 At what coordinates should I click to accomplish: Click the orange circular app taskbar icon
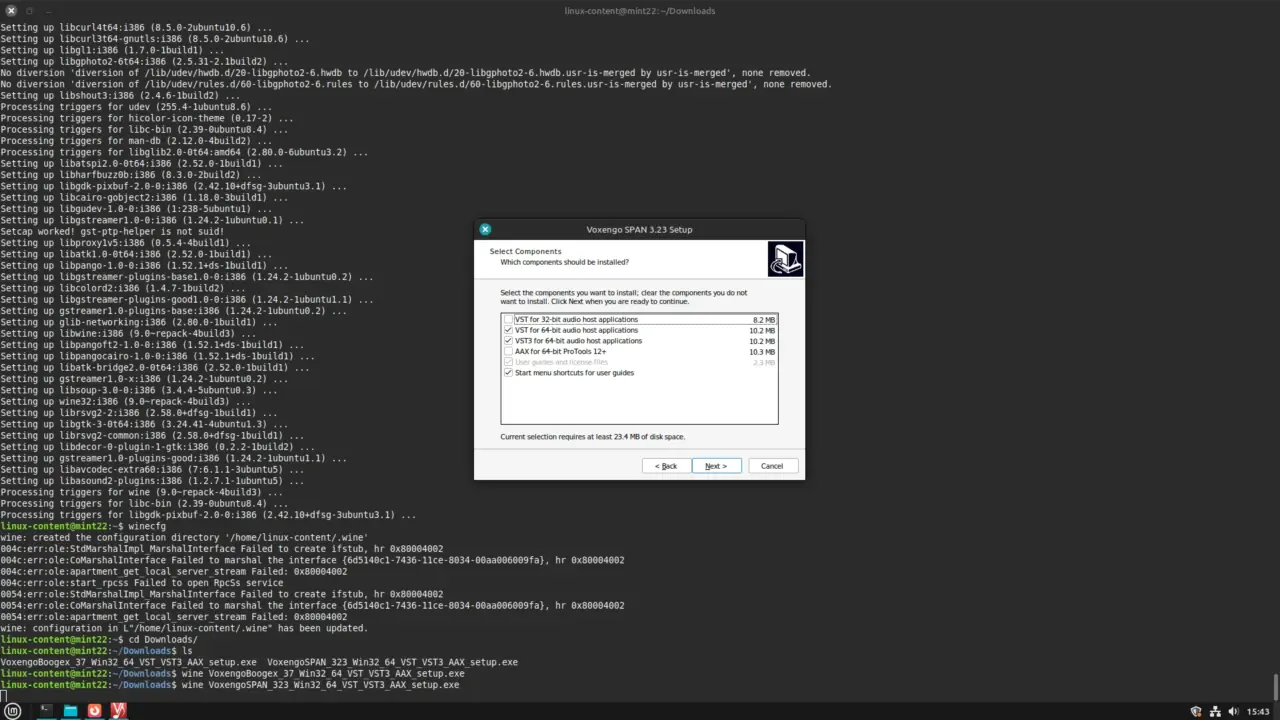[x=95, y=711]
